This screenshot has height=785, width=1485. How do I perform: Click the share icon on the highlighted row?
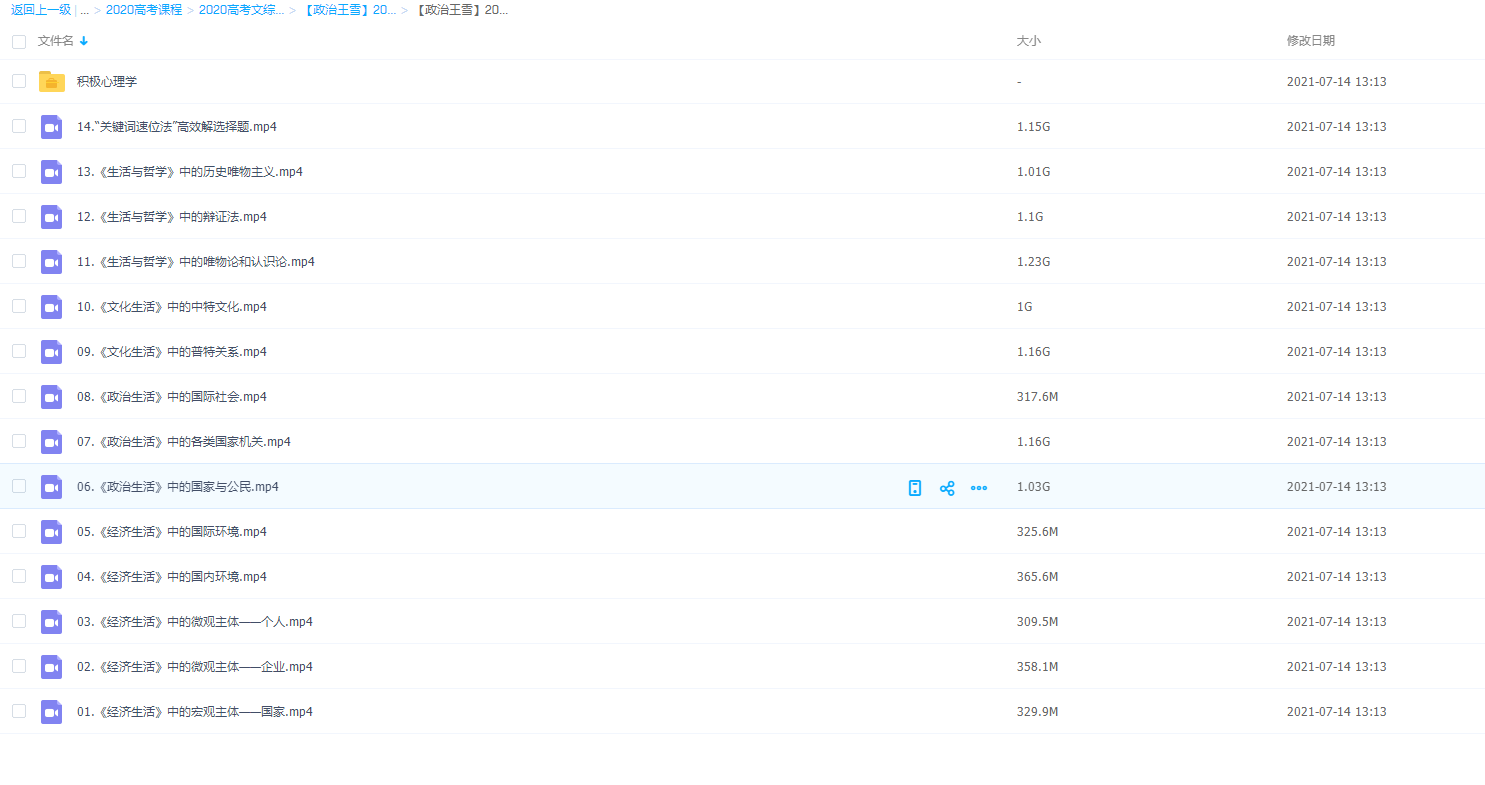(947, 488)
